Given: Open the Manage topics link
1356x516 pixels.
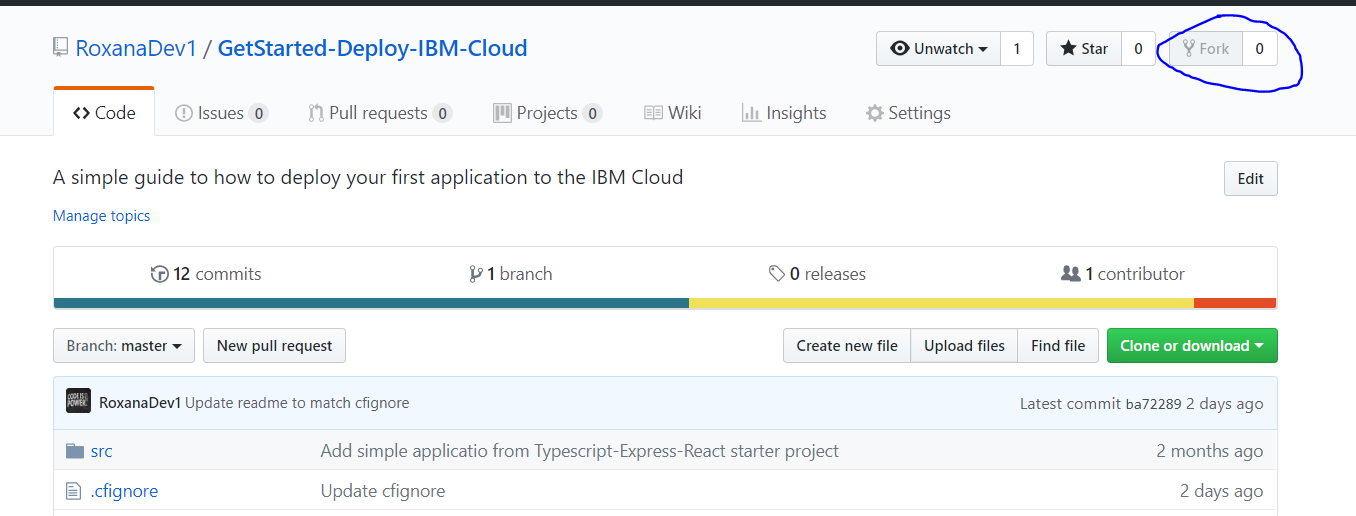Looking at the screenshot, I should click(x=101, y=216).
